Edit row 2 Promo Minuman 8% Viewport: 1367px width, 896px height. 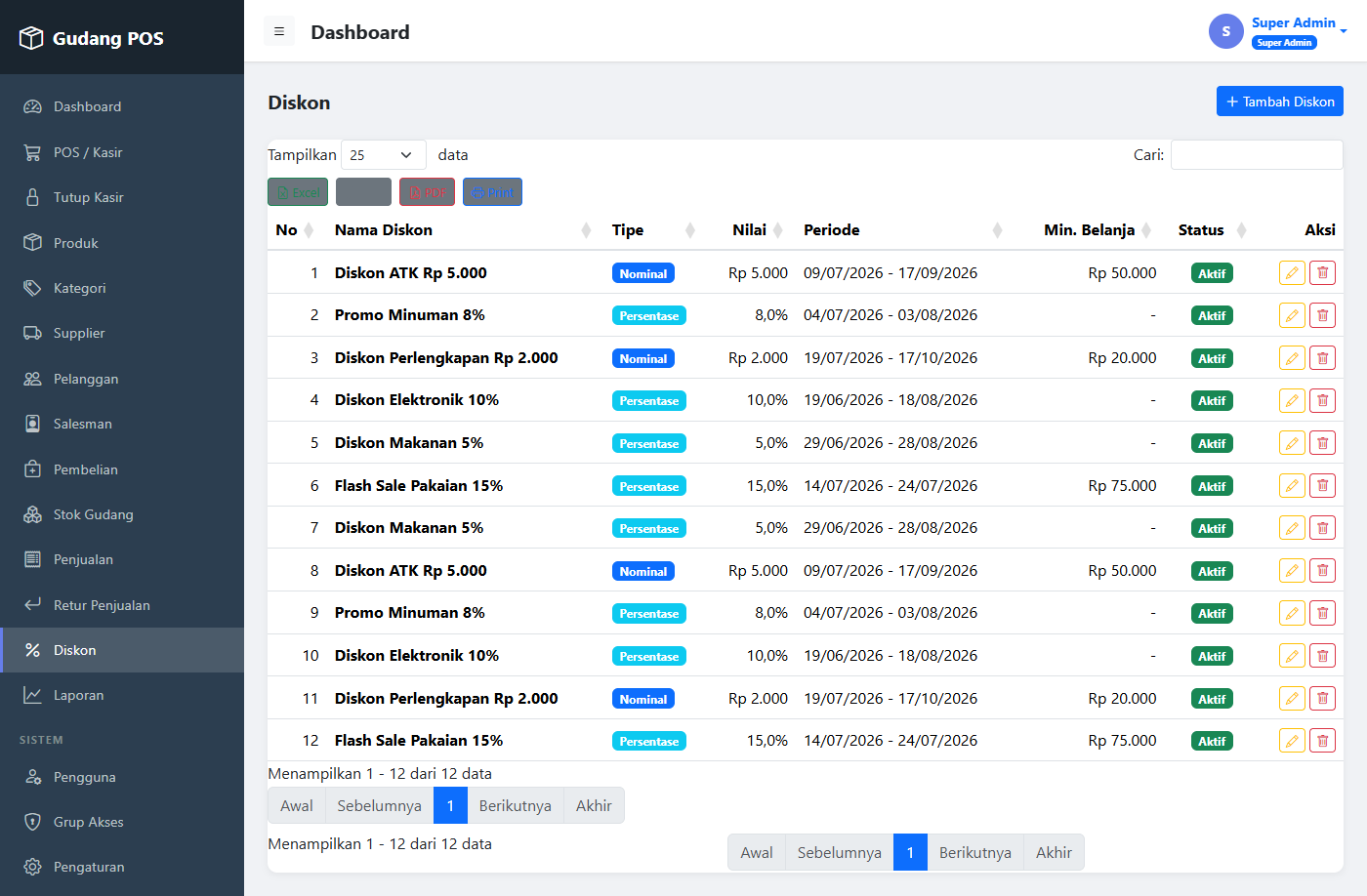click(x=1292, y=315)
